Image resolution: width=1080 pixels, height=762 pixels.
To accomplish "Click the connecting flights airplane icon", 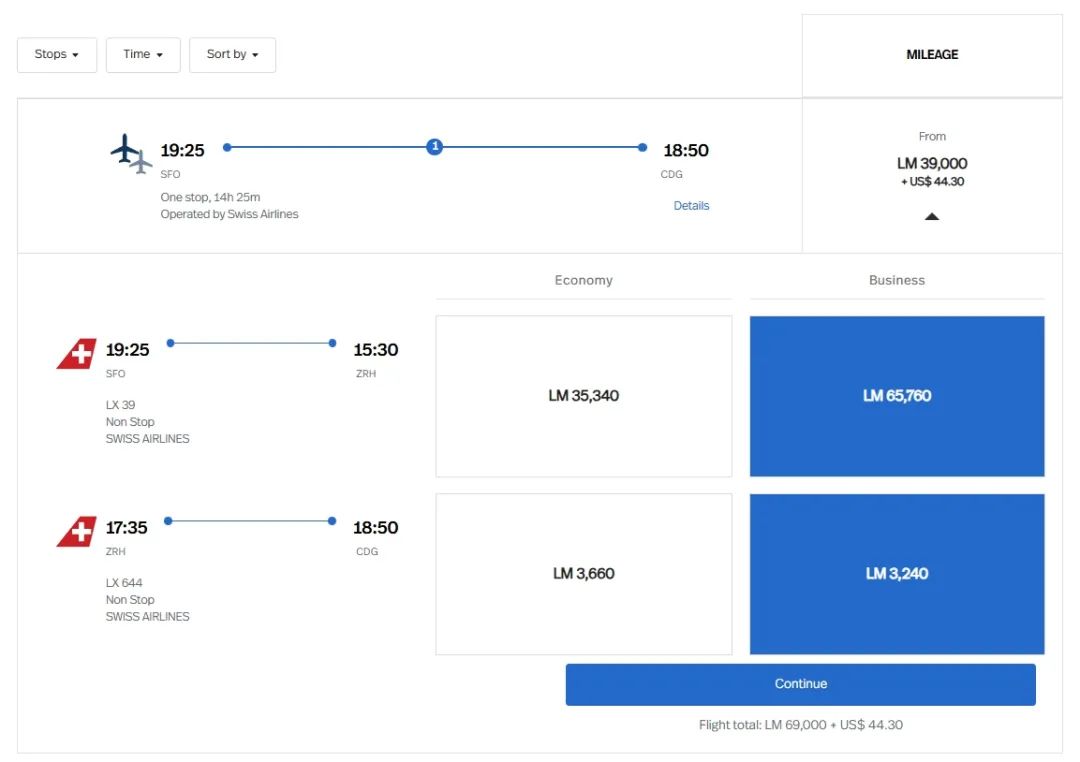I will click(131, 153).
